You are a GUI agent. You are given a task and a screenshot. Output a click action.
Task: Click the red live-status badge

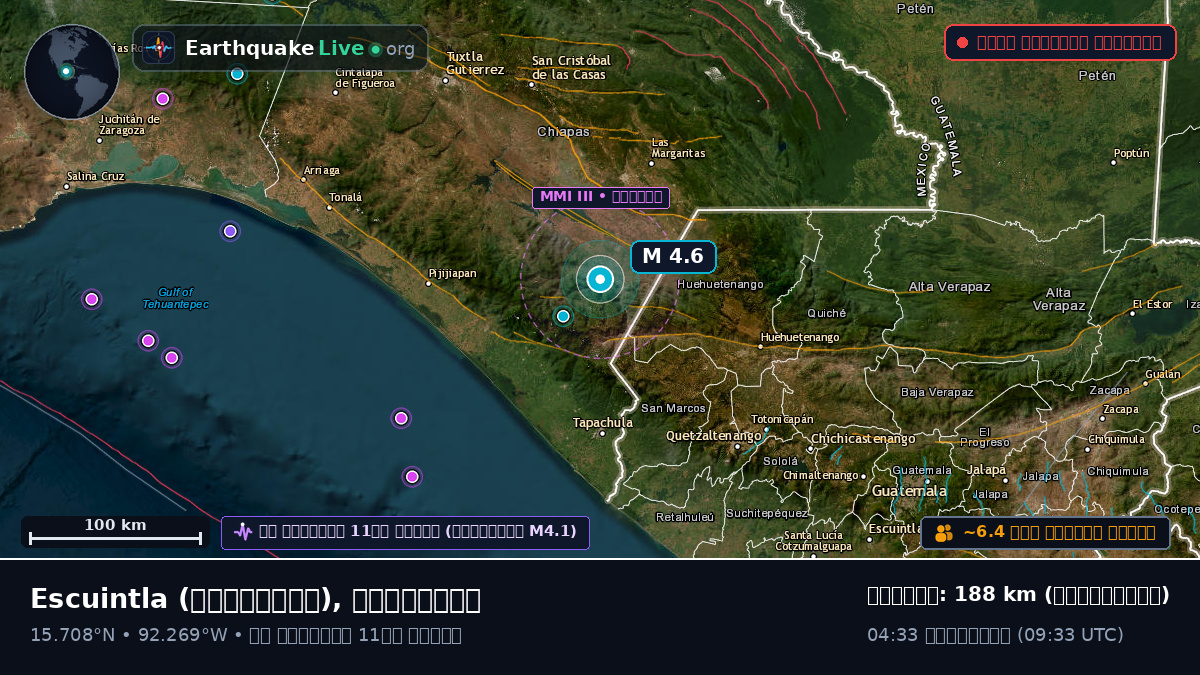(1060, 42)
